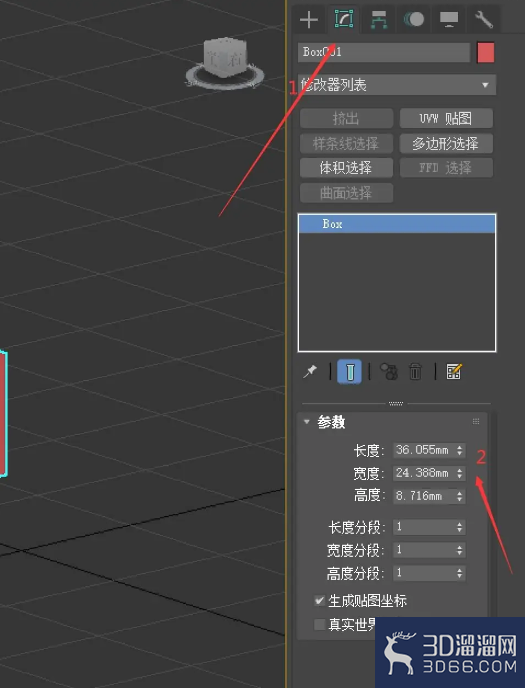Expand the 修改器列表 dropdown
This screenshot has height=688, width=525.
[x=397, y=85]
